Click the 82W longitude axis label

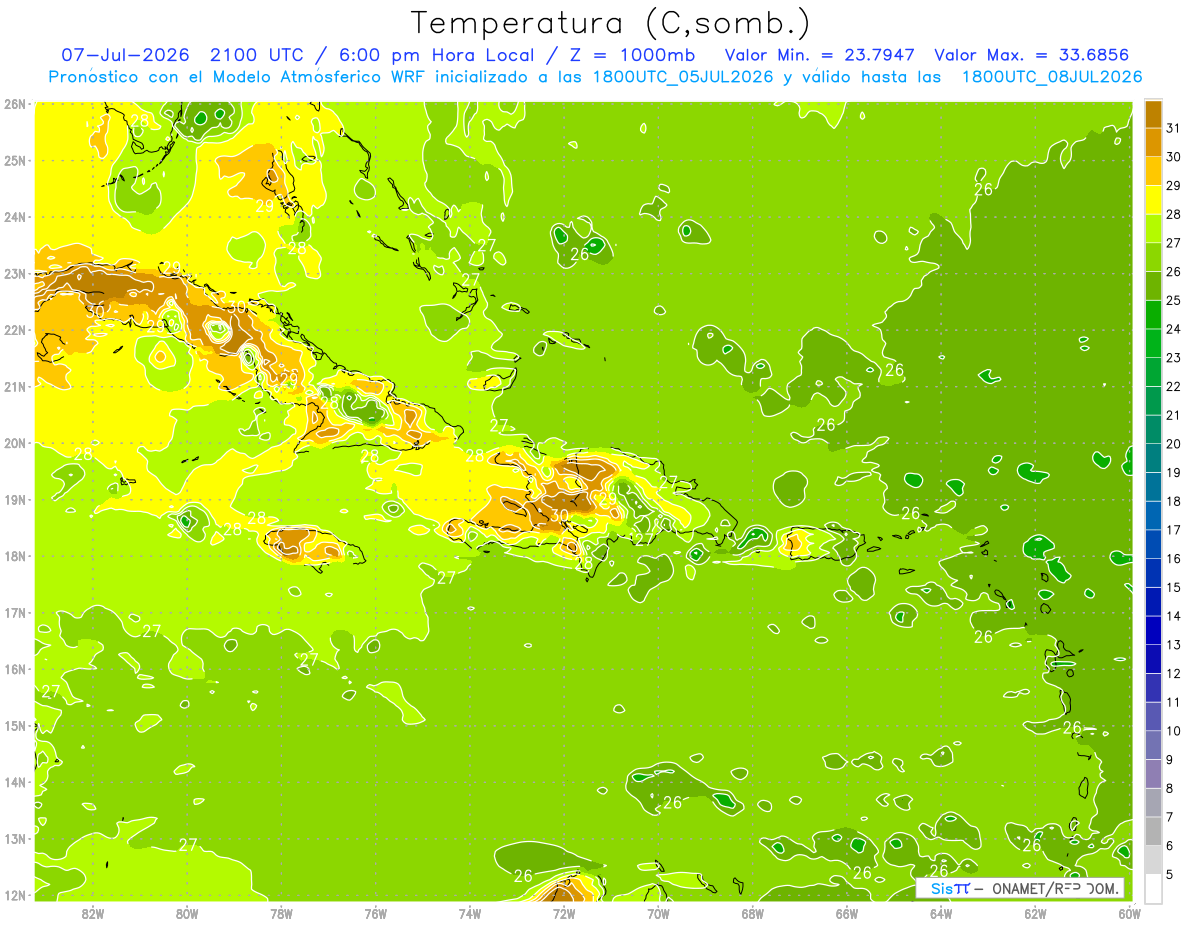pos(93,913)
